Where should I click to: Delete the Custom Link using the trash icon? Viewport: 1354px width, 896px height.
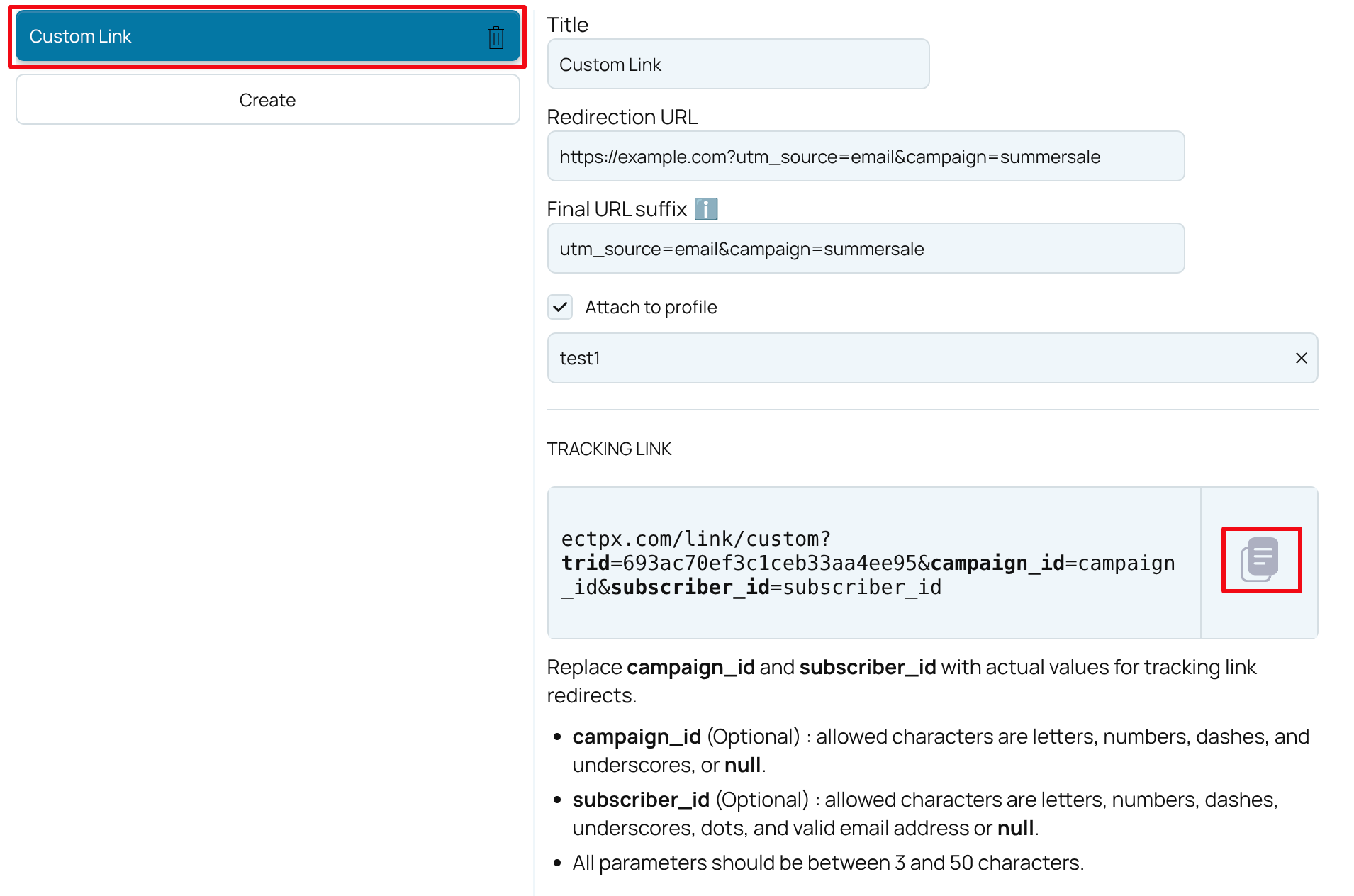pyautogui.click(x=496, y=36)
